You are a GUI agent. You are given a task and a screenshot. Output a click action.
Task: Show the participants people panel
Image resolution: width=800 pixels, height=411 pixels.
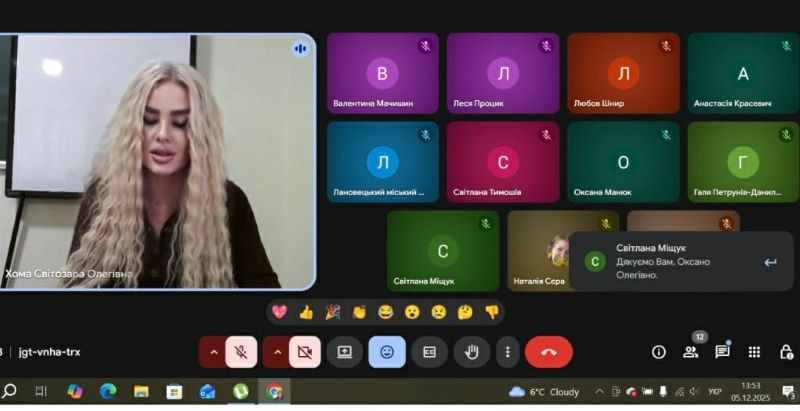(x=690, y=352)
